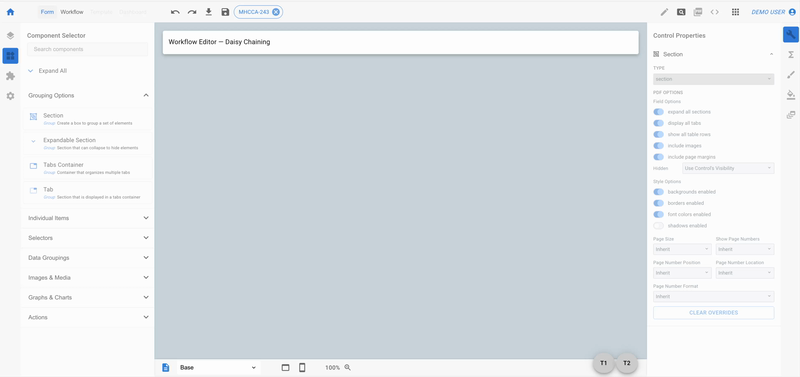Switch to desktop view icon
Image resolution: width=800 pixels, height=377 pixels.
(286, 367)
